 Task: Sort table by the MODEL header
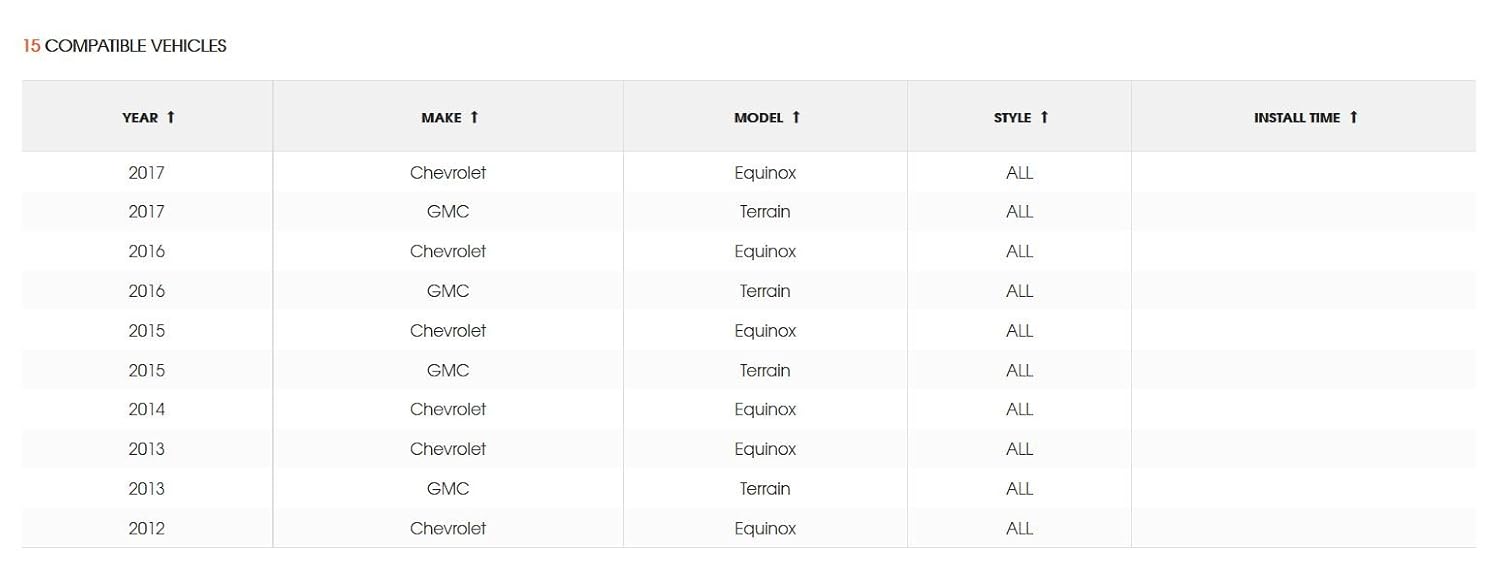point(758,118)
